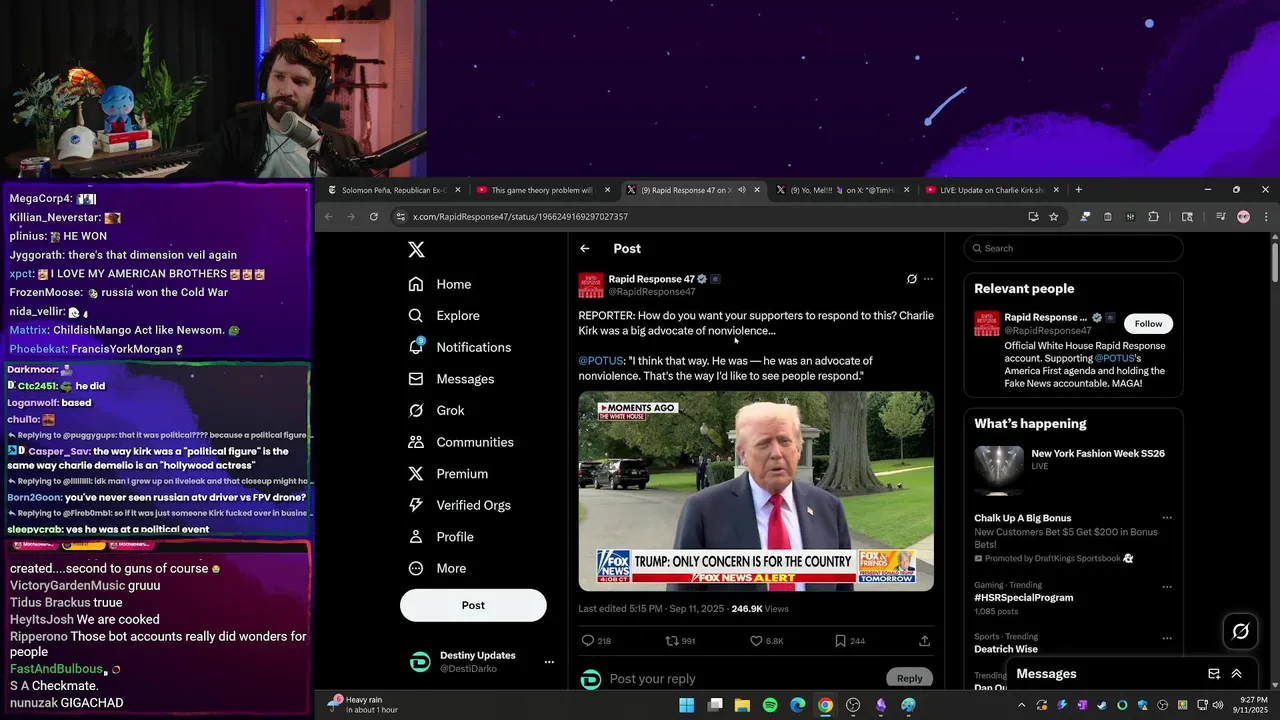Click the new message icon in Messages drawer
The image size is (1280, 720).
click(1214, 674)
